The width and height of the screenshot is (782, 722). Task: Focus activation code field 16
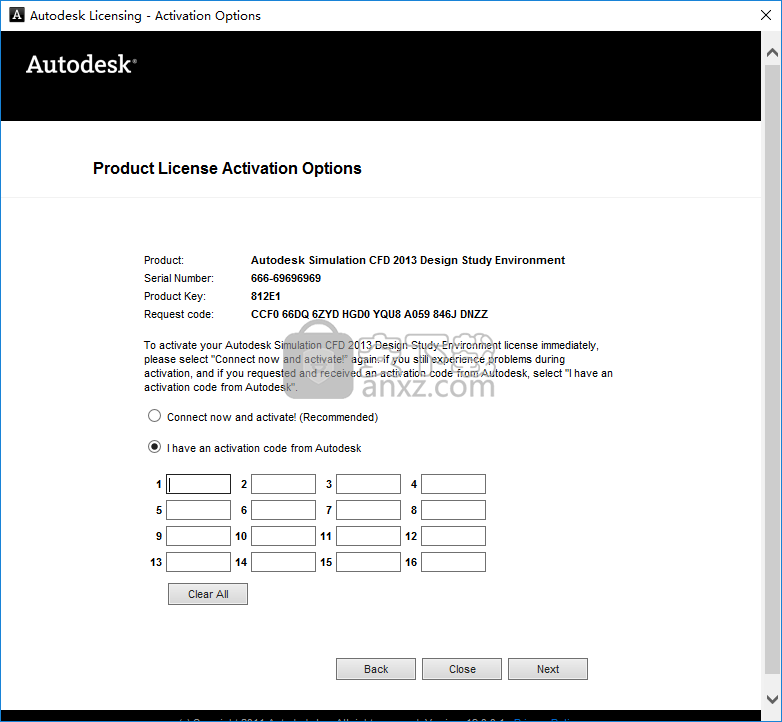(x=453, y=562)
